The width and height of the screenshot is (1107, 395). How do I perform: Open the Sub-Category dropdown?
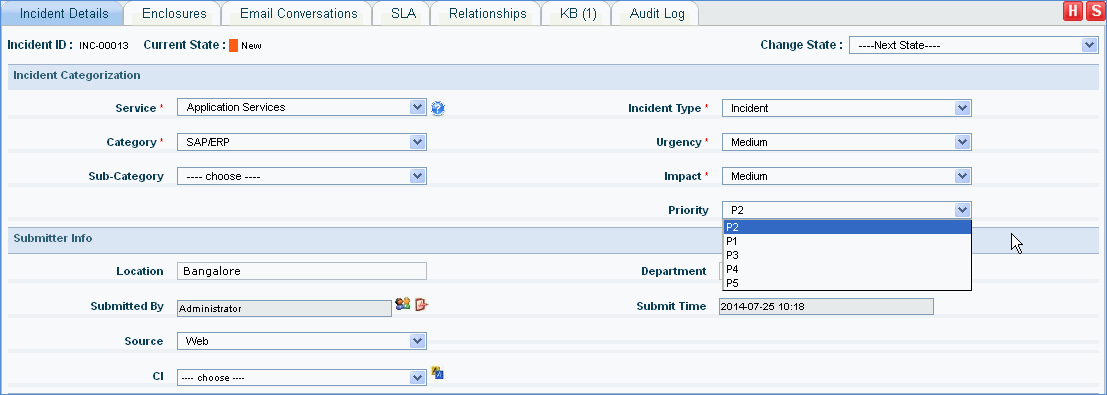301,176
